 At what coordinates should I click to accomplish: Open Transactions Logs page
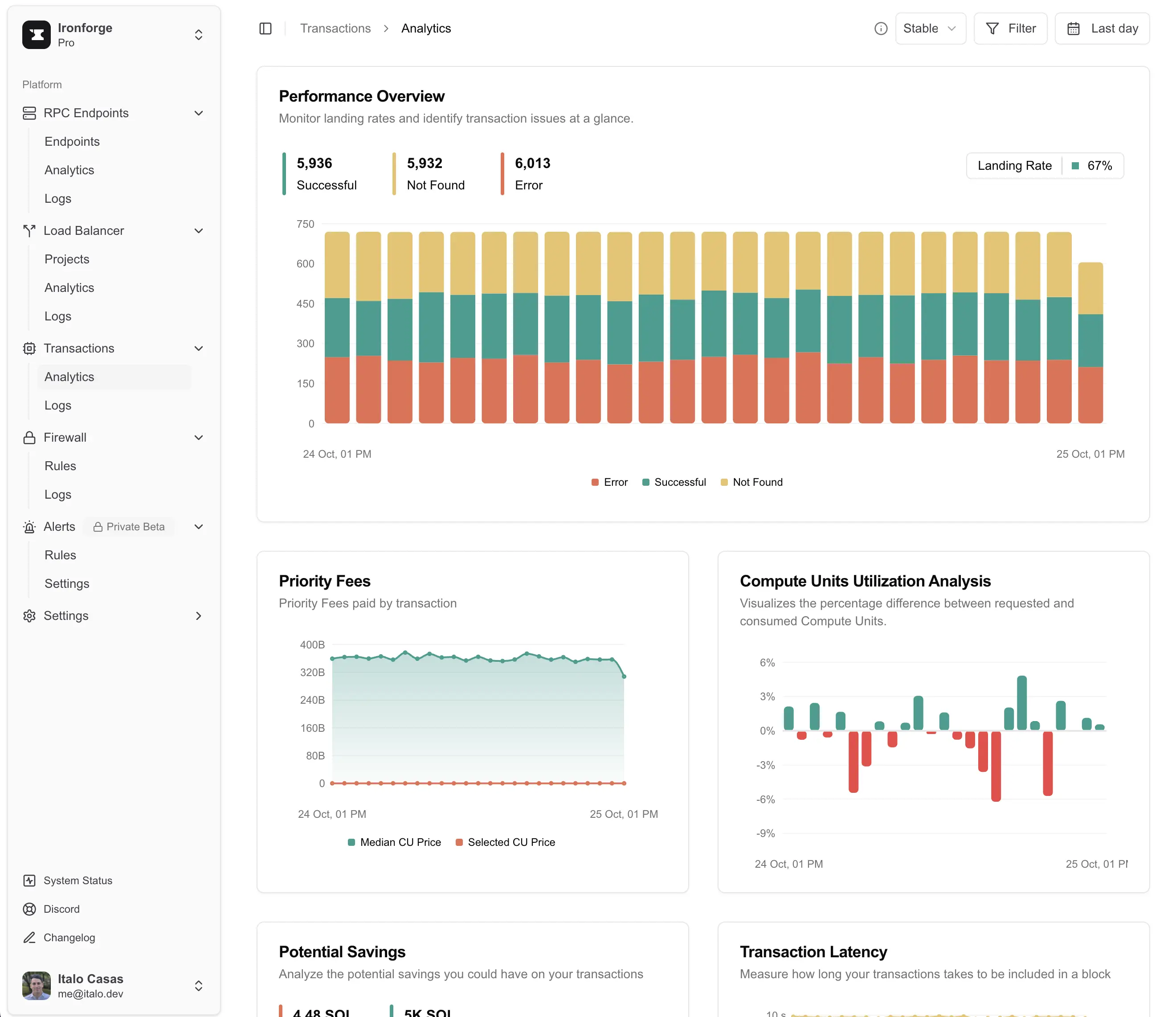pyautogui.click(x=58, y=406)
